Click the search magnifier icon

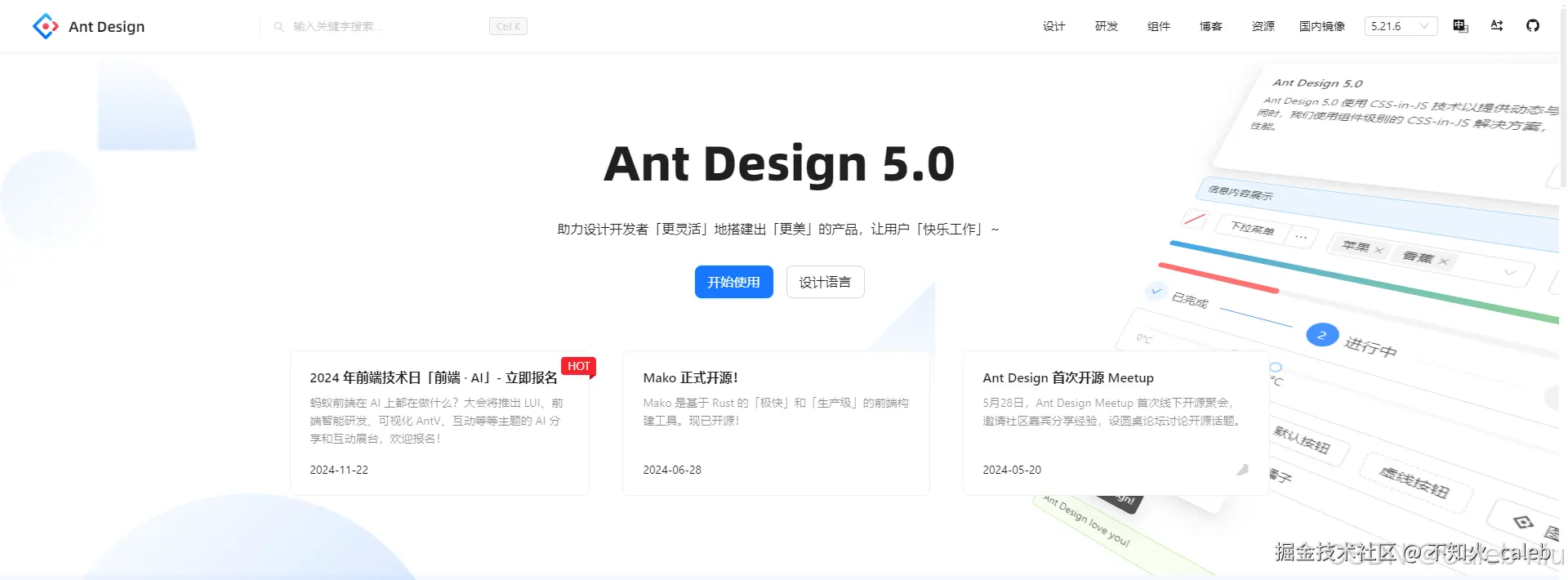click(278, 26)
